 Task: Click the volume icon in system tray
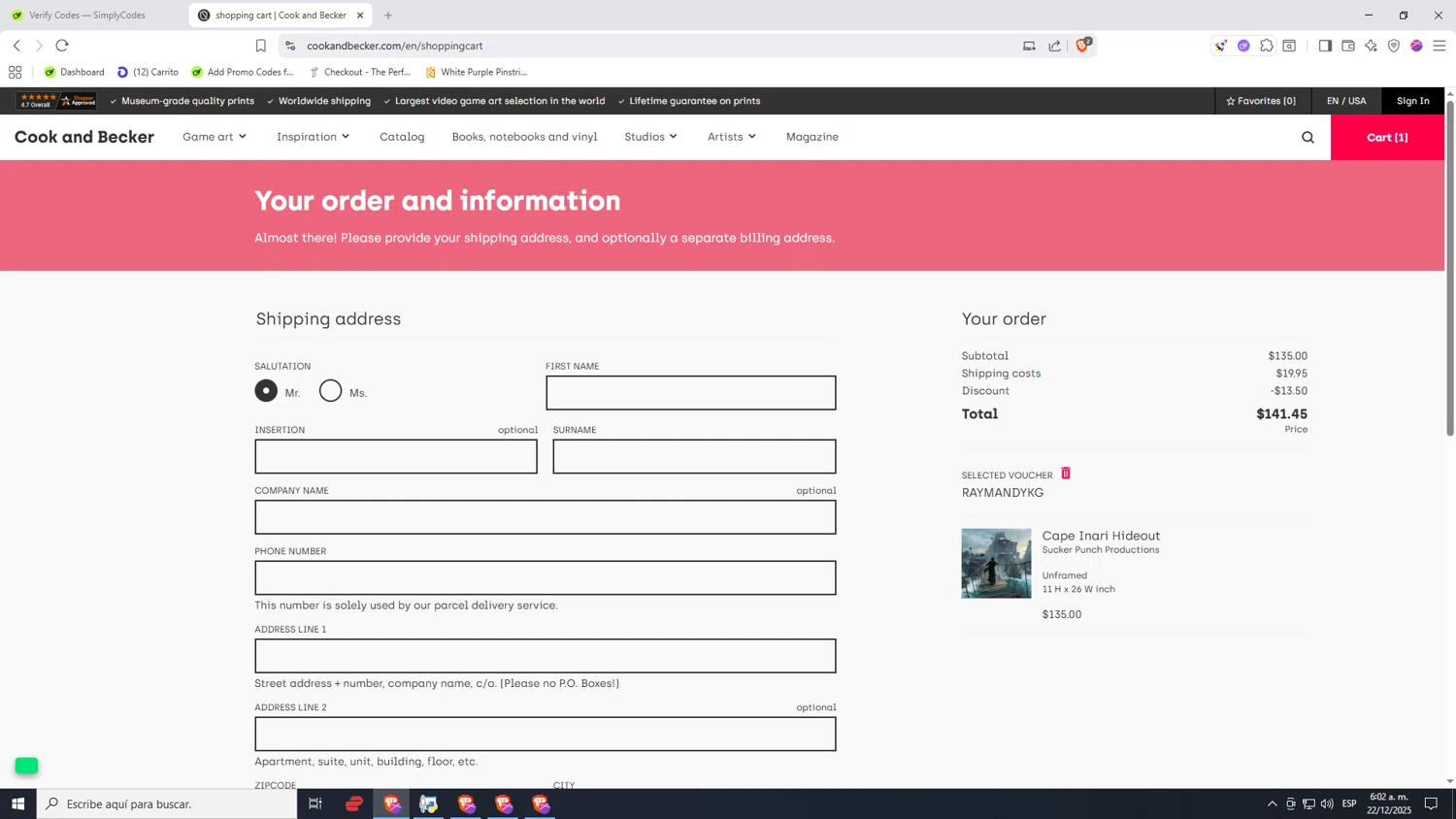coord(1327,803)
